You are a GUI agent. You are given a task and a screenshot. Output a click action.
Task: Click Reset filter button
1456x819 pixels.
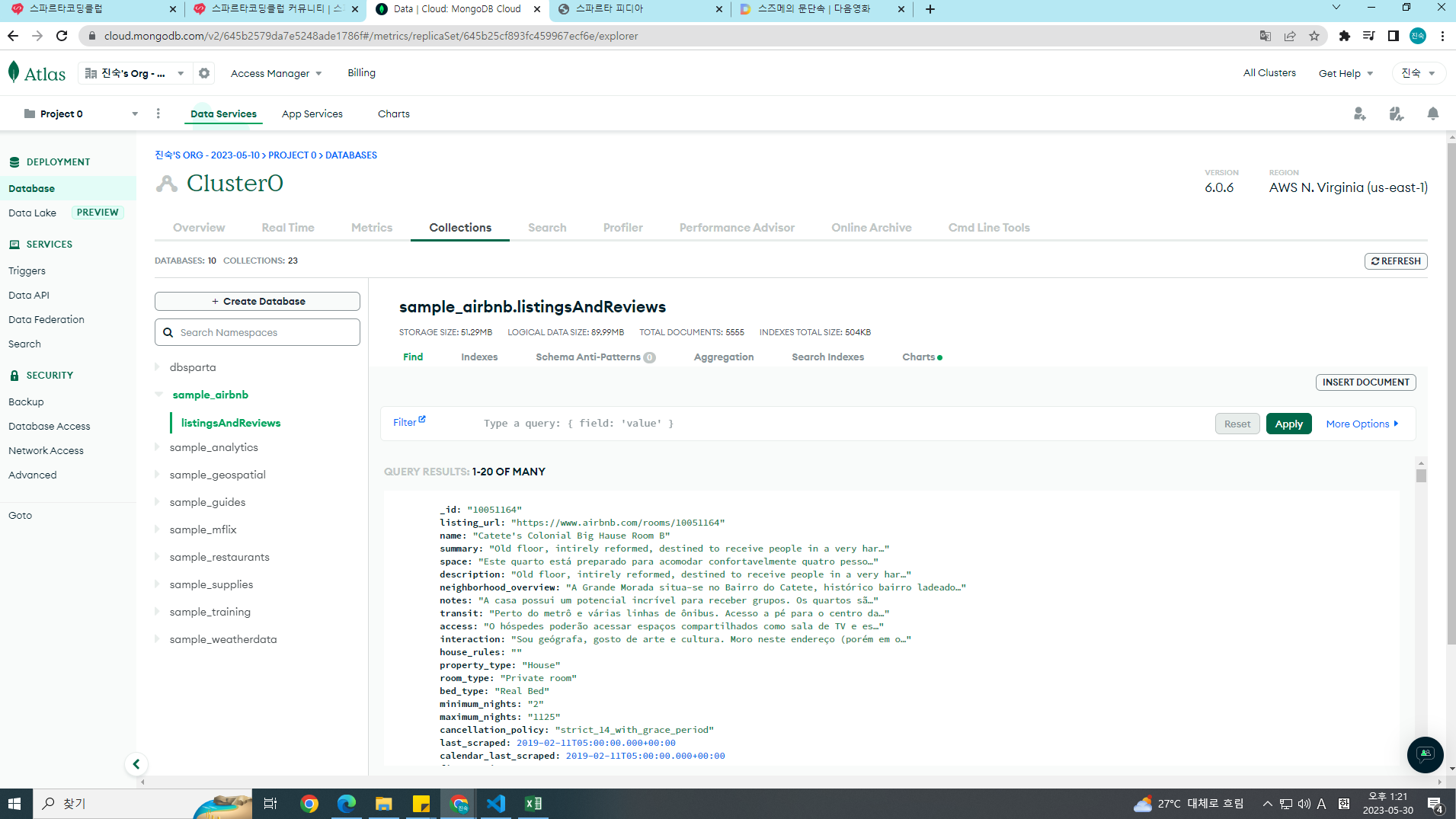[1237, 424]
